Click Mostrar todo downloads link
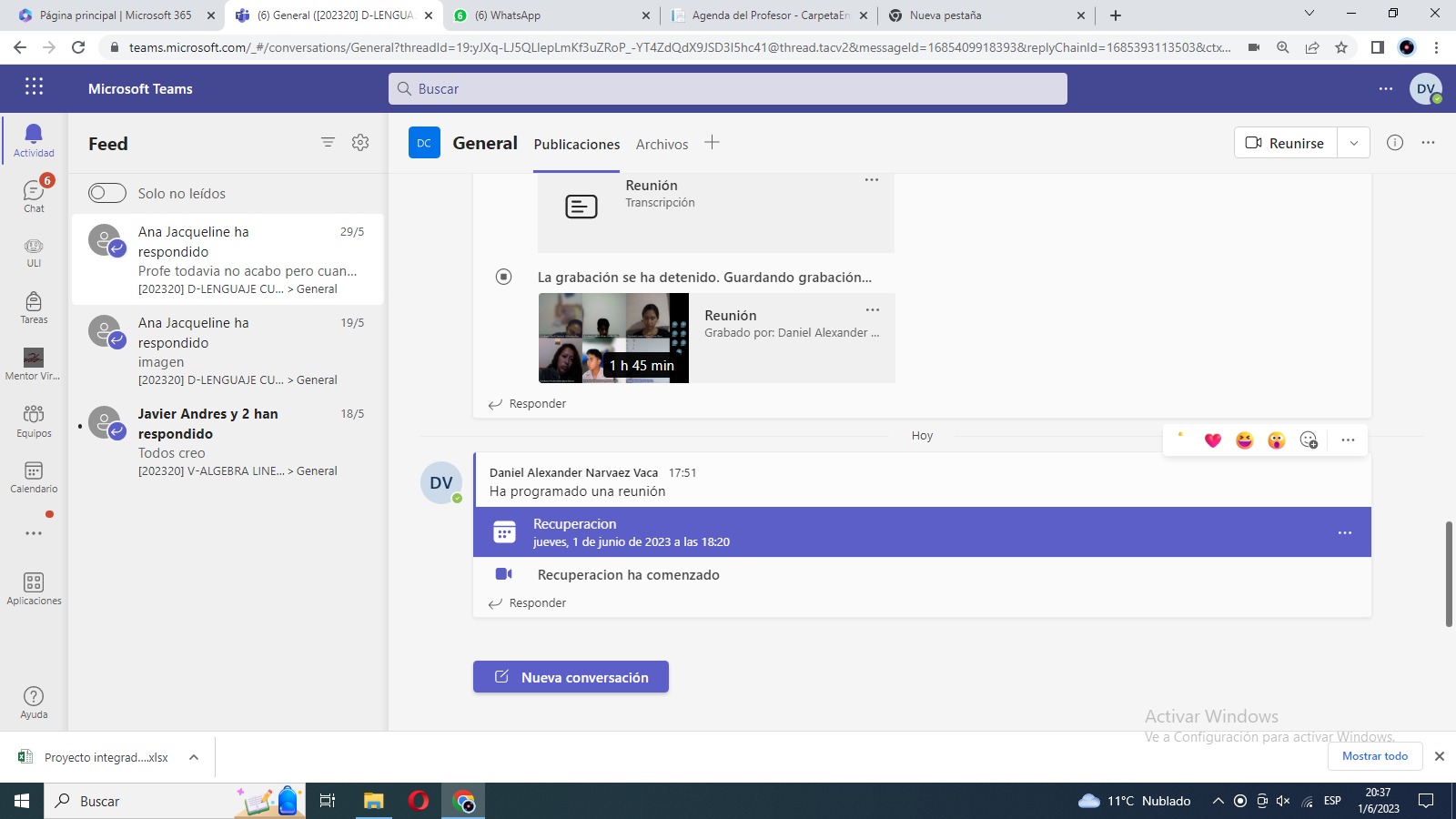This screenshot has height=819, width=1456. tap(1374, 756)
